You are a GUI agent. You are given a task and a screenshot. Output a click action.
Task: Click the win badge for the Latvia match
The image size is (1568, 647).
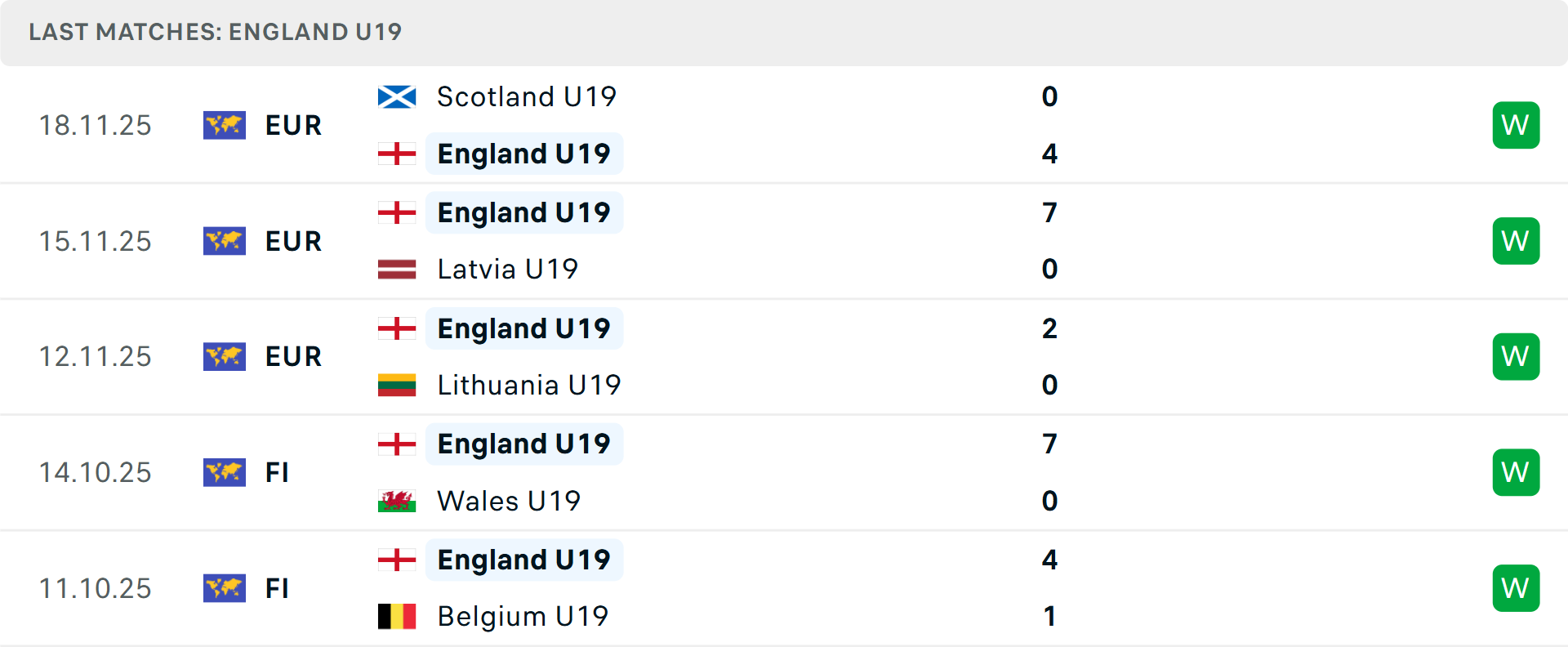click(x=1516, y=241)
